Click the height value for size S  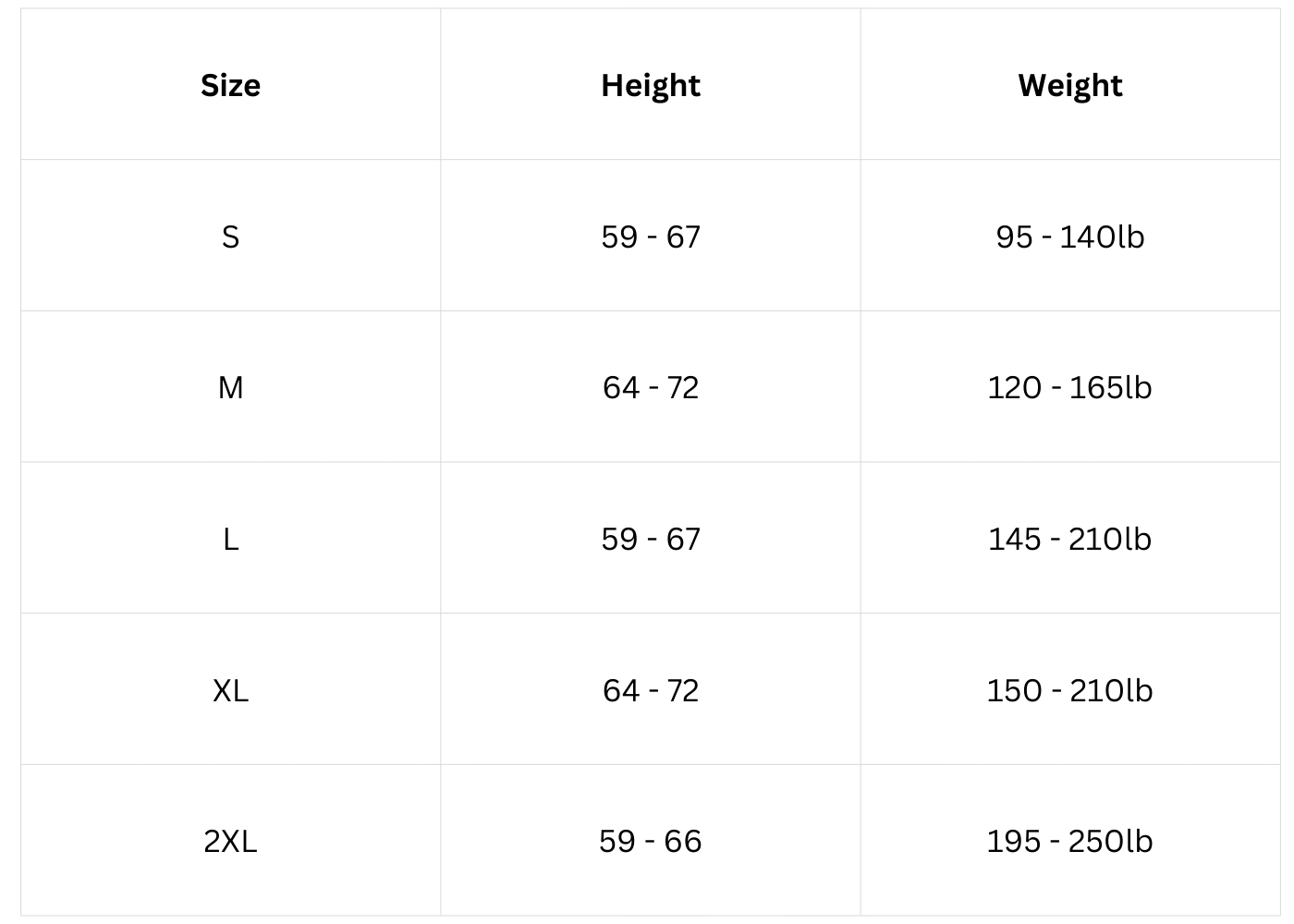[x=651, y=237]
